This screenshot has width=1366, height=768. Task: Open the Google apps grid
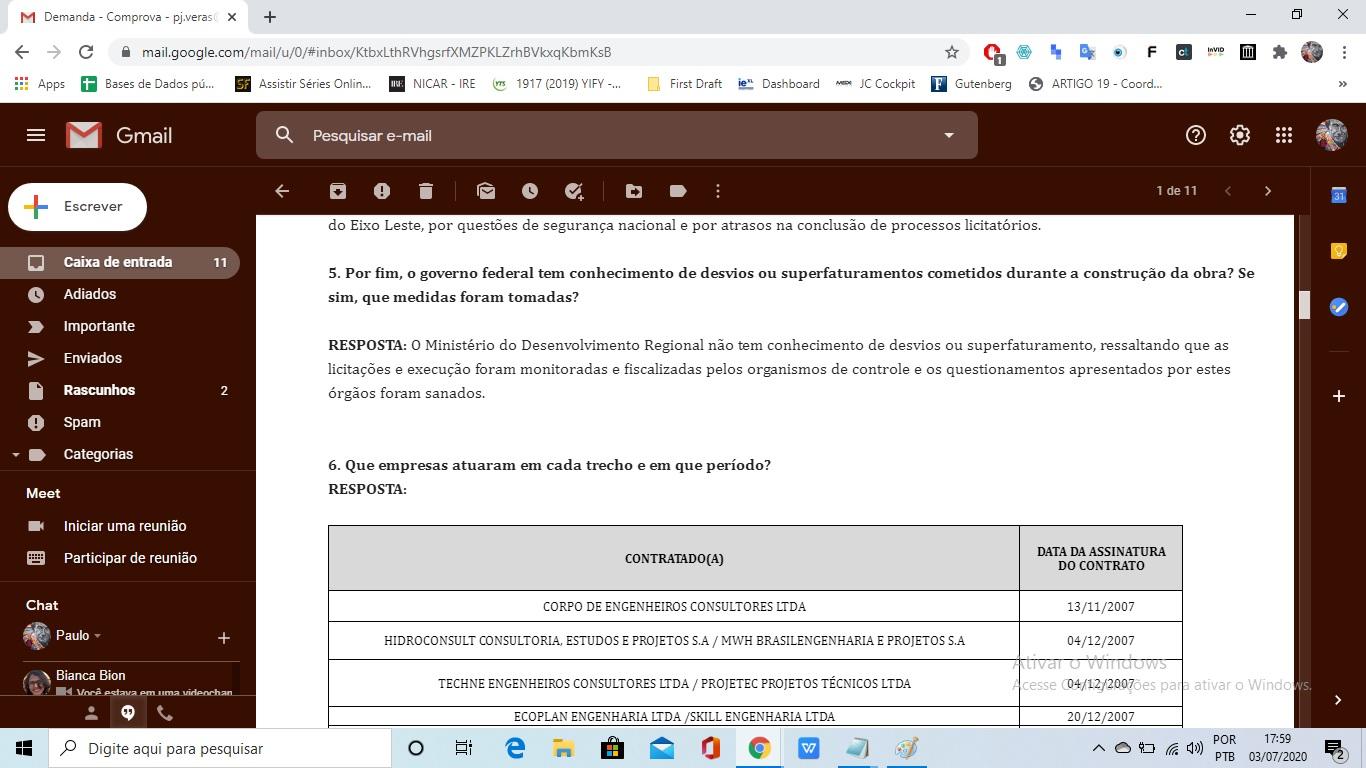pyautogui.click(x=1284, y=135)
